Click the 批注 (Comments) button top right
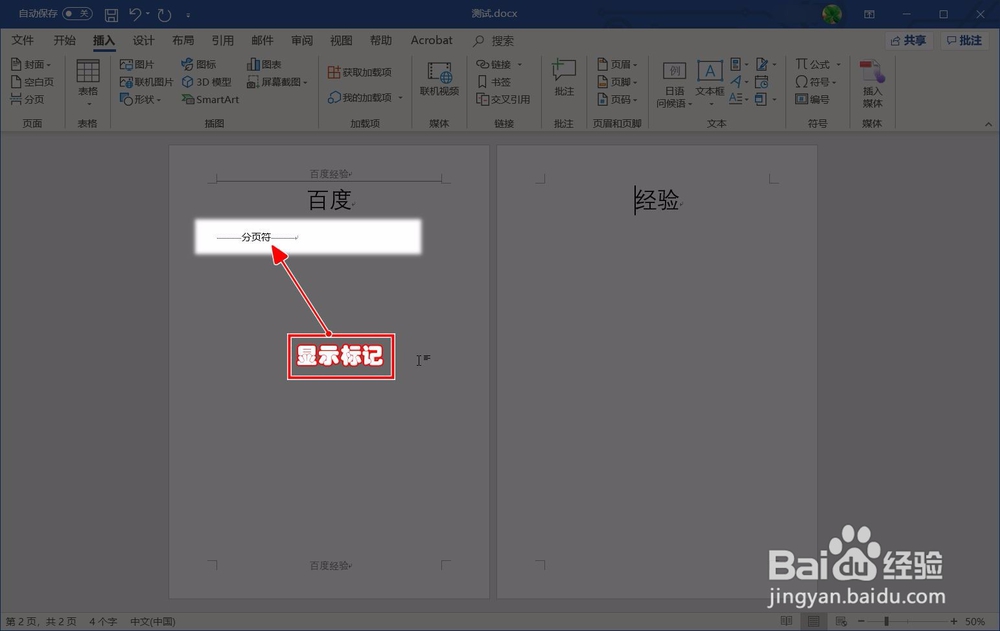The image size is (1000, 631). (966, 40)
